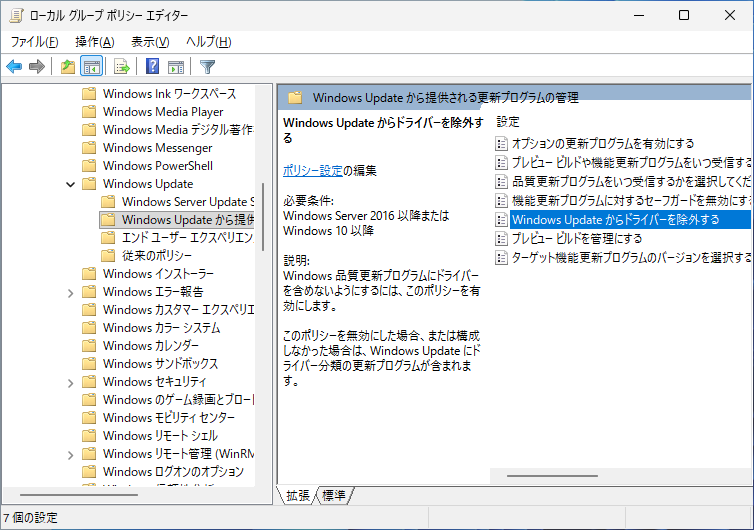Select プレビュー ビルドを管理にする setting

(x=577, y=238)
